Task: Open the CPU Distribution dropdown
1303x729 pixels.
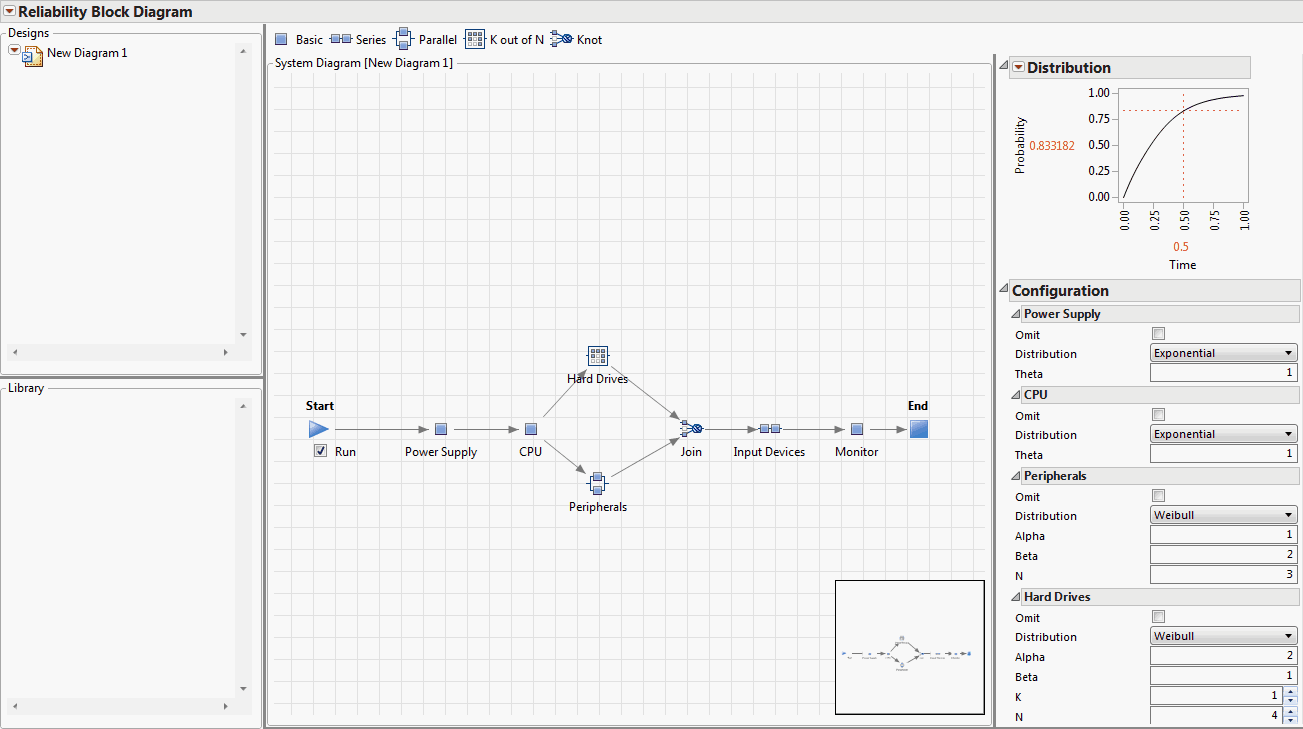Action: [x=1222, y=434]
